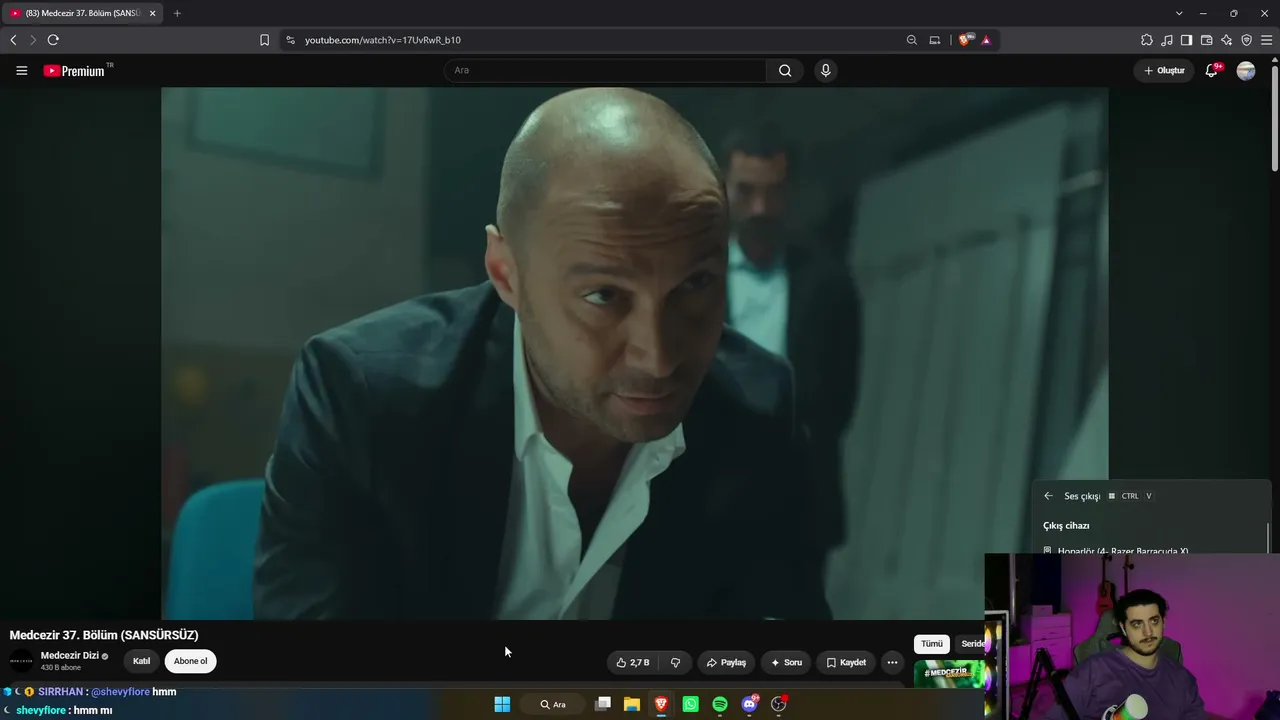Image resolution: width=1280 pixels, height=720 pixels.
Task: Open Brave Rewards triangle icon
Action: pyautogui.click(x=986, y=40)
